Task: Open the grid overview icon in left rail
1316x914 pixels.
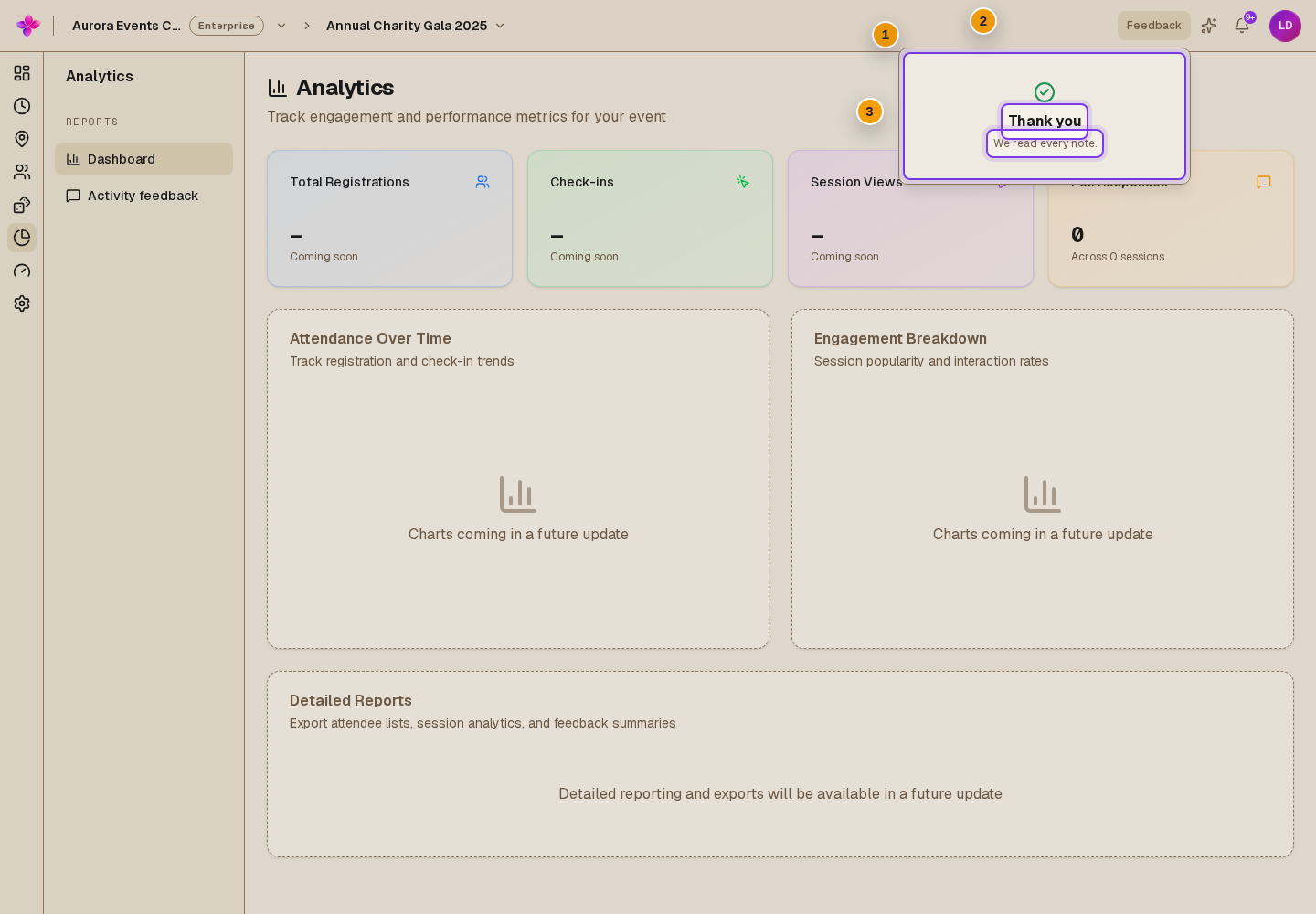Action: tap(22, 73)
